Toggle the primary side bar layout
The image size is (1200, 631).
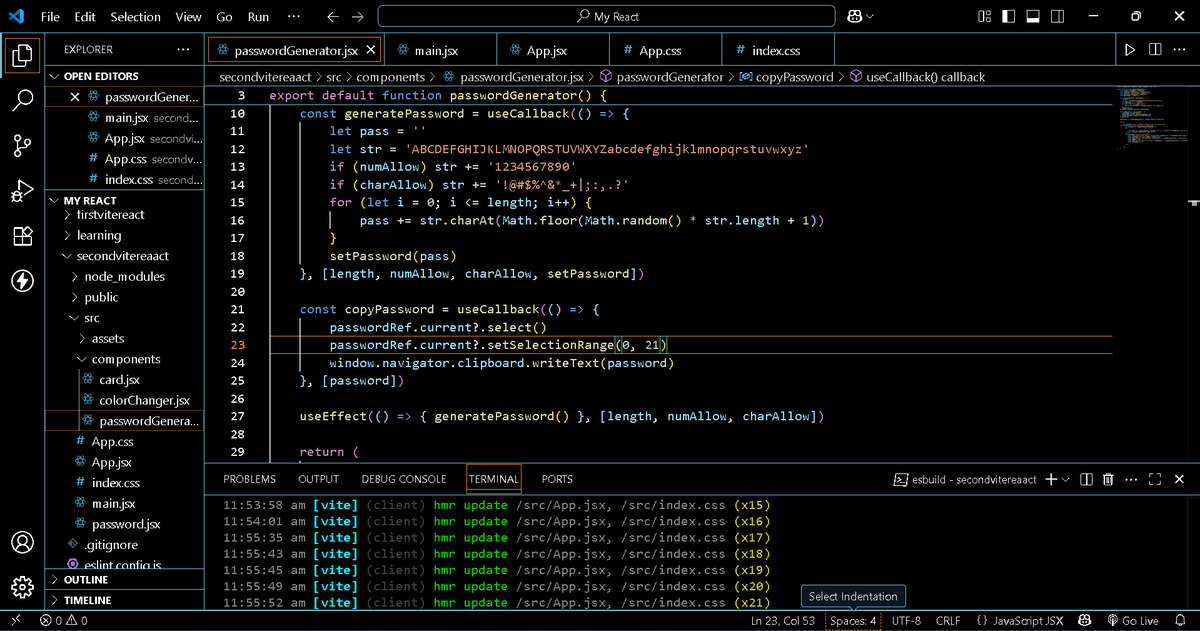click(1008, 17)
